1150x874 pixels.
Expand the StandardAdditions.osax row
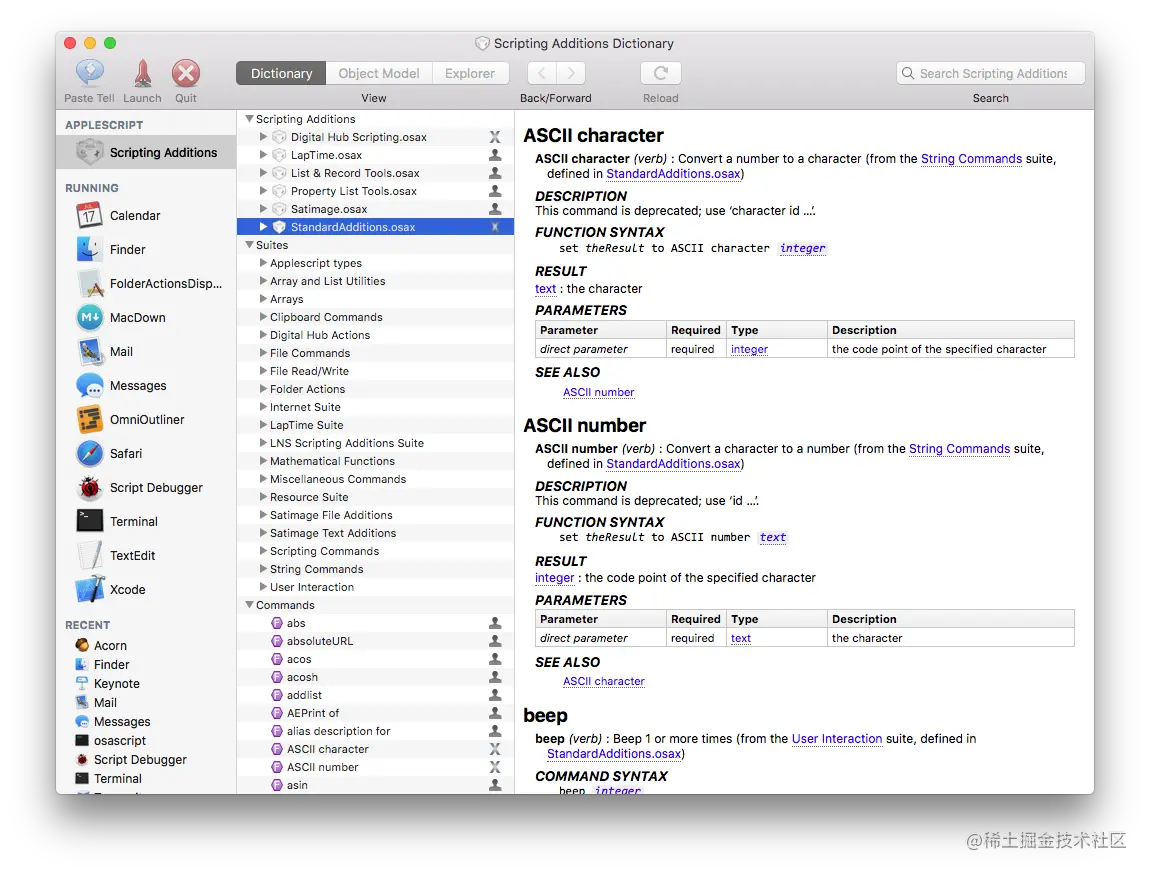click(x=263, y=227)
